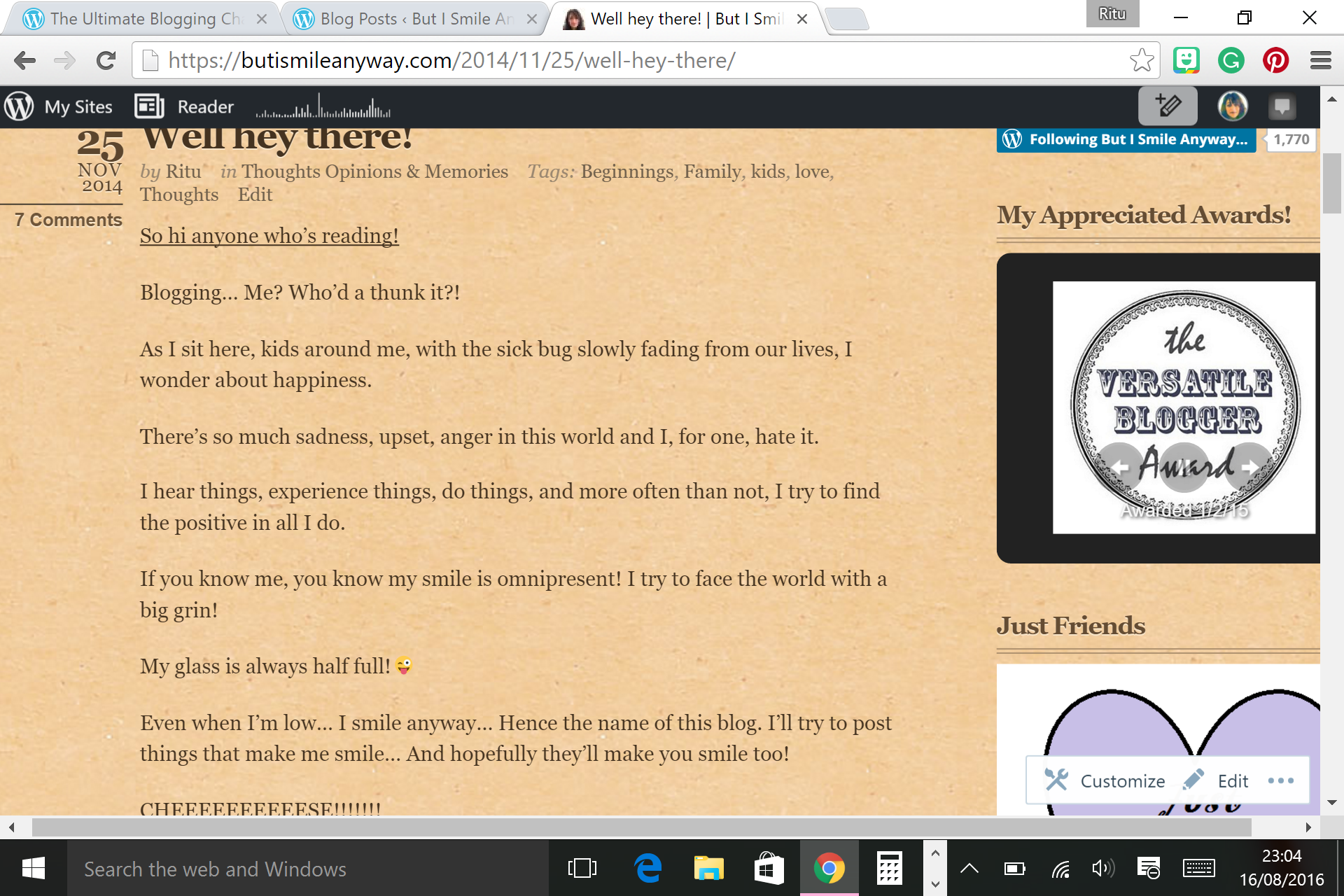This screenshot has height=896, width=1344.
Task: Open the notifications speech bubble
Action: point(1283,106)
